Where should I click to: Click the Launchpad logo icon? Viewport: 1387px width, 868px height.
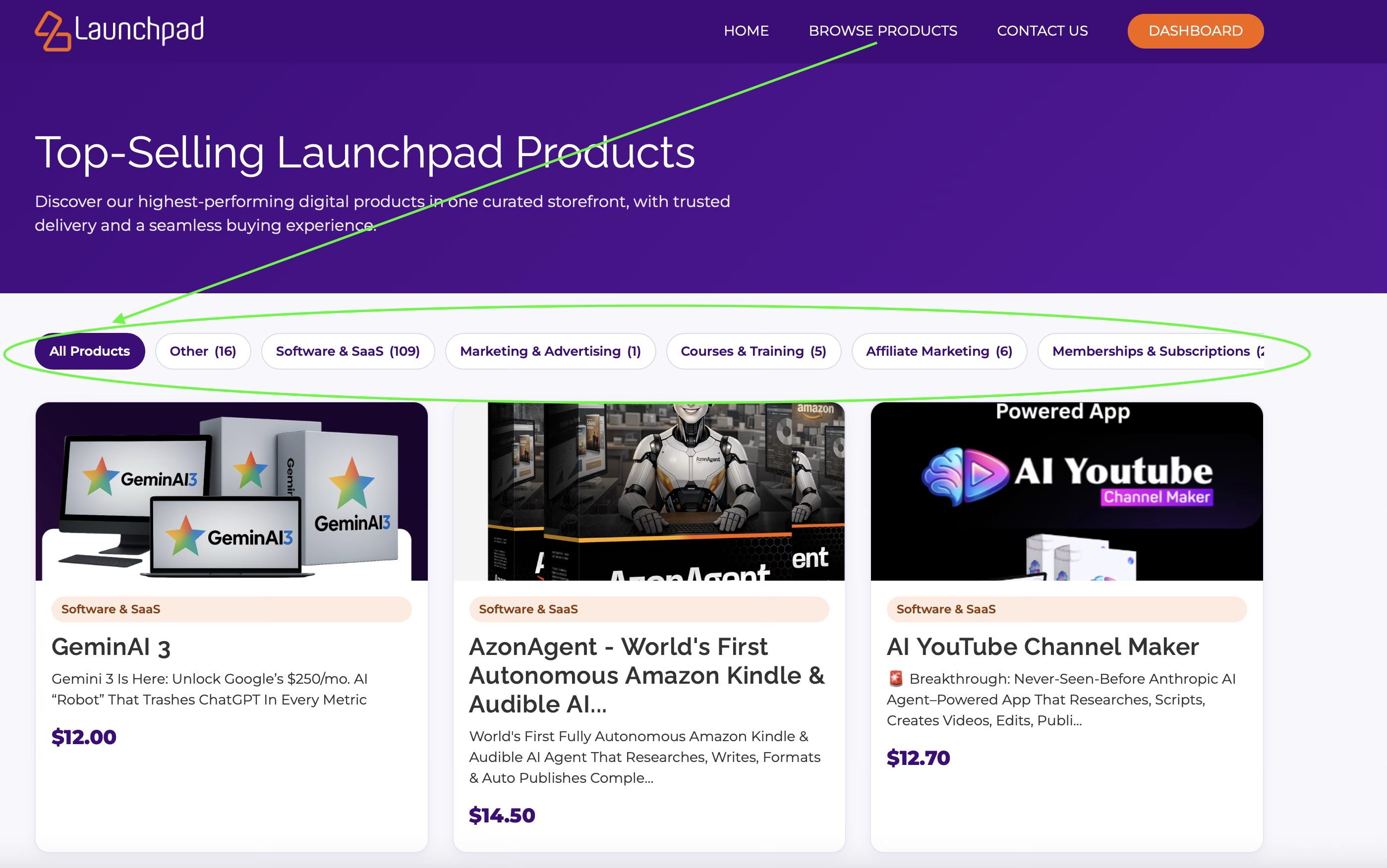53,31
